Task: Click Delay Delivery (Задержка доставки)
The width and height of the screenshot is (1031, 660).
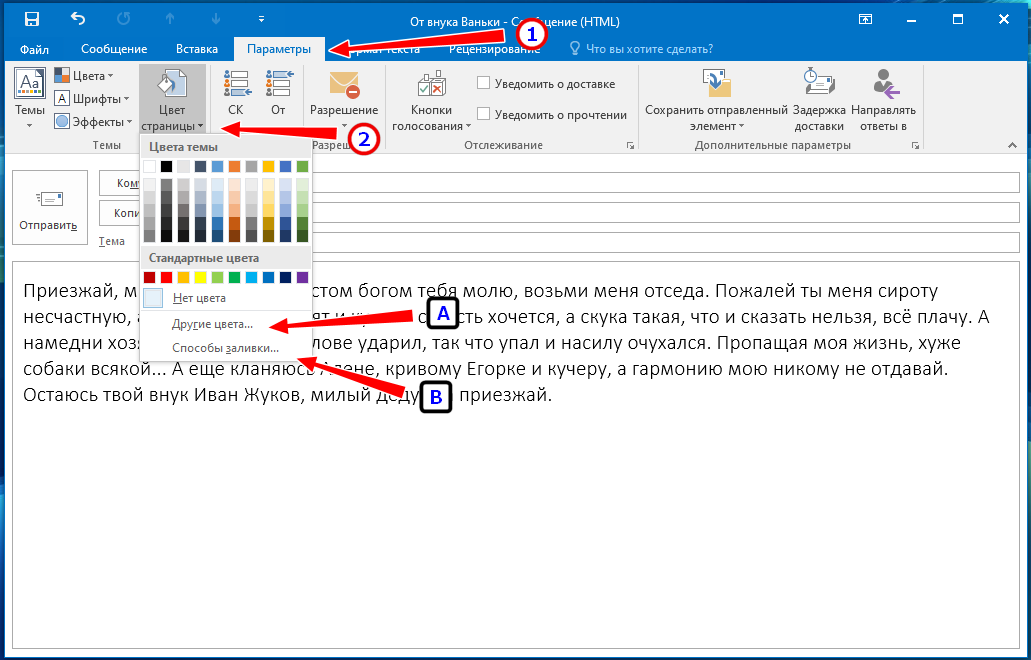Action: pyautogui.click(x=819, y=100)
